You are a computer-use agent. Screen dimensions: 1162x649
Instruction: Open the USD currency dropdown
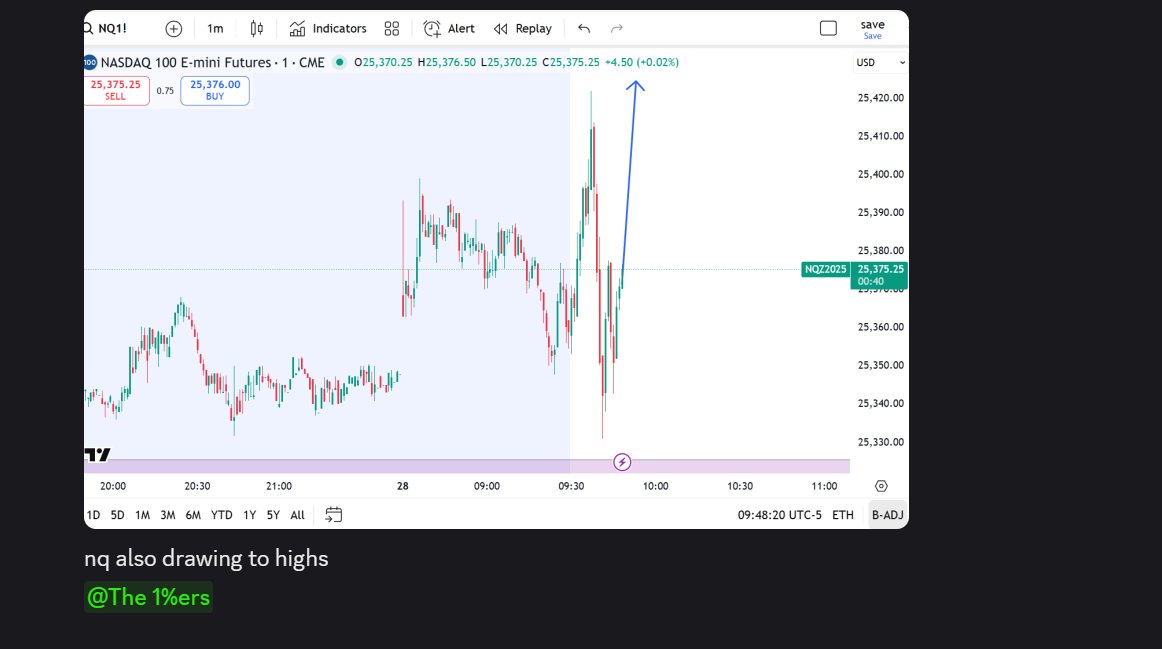(880, 63)
